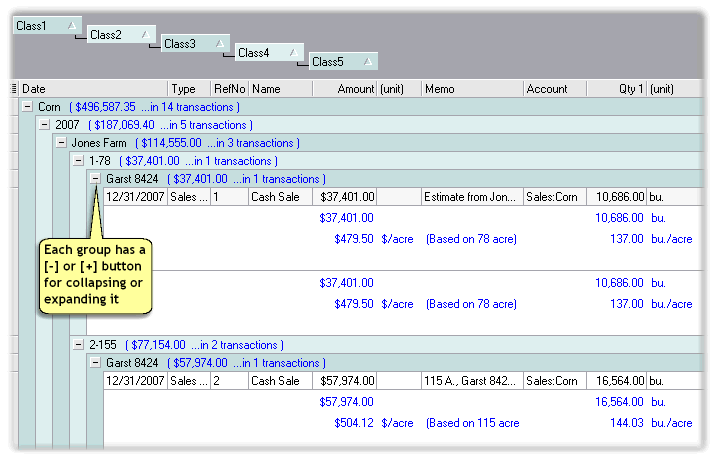Click Cash Sale name in RefNo 1 row

click(281, 197)
